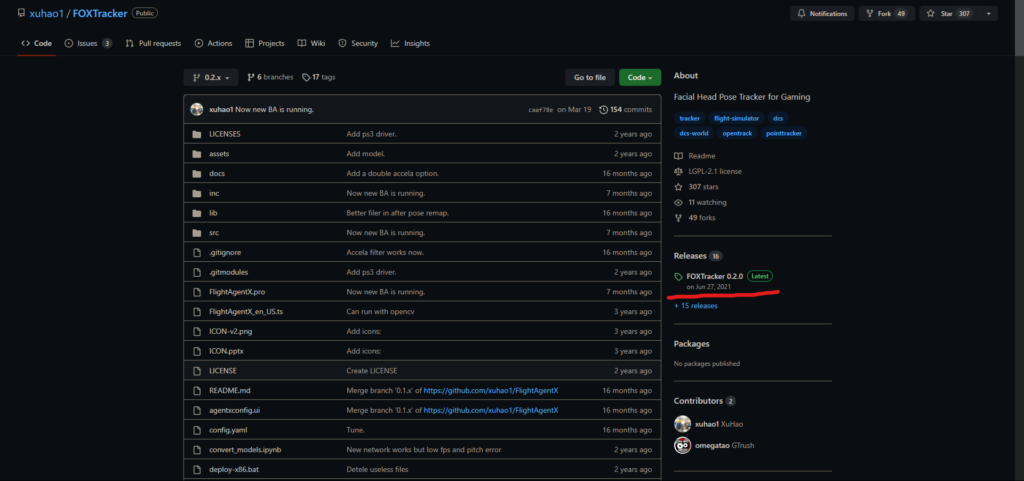Switch to the Issues tab
Screen dimensions: 1024x481
click(x=88, y=43)
